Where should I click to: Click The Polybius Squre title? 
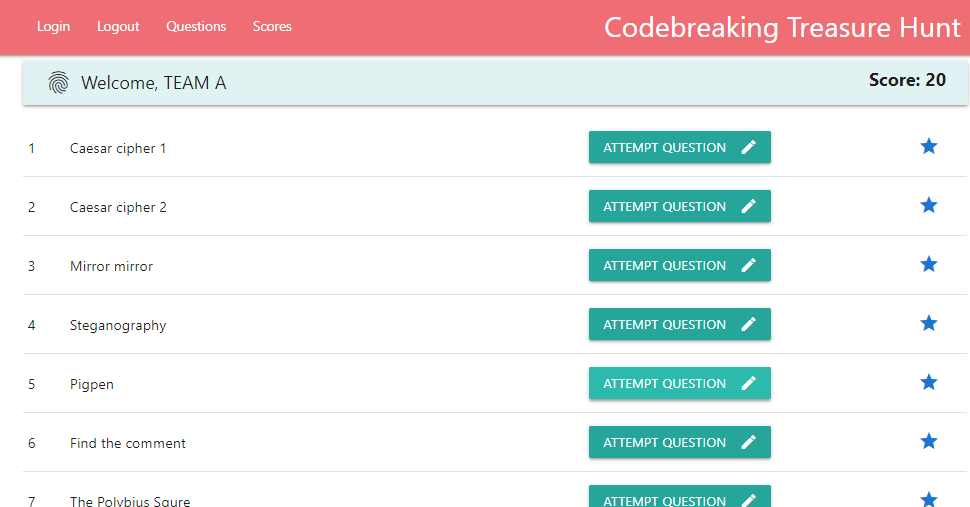coord(130,501)
